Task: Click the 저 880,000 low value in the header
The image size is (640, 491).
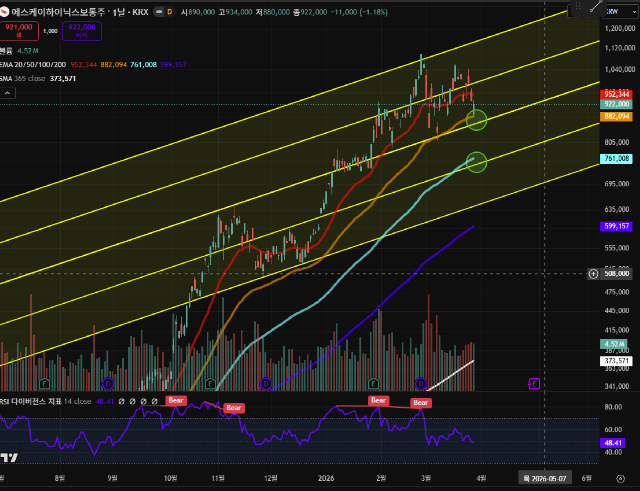Action: click(x=273, y=12)
